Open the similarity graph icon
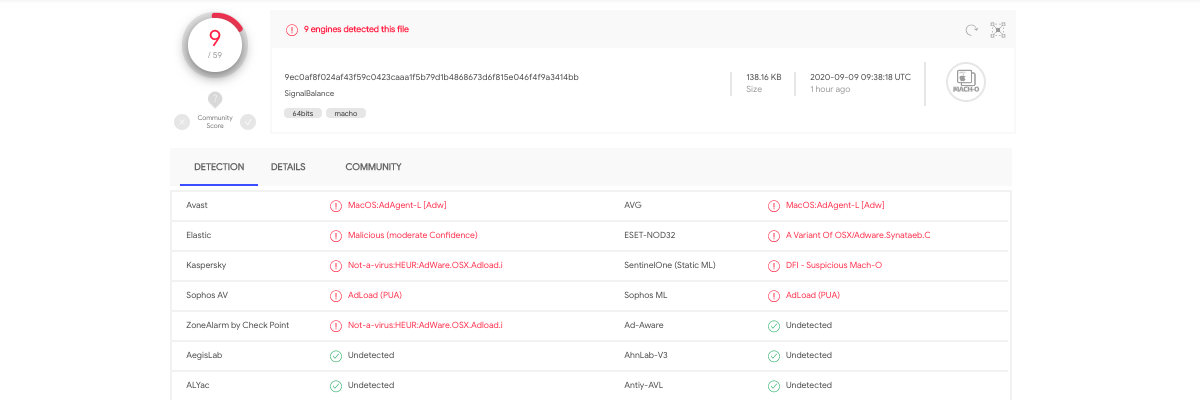 [x=998, y=30]
